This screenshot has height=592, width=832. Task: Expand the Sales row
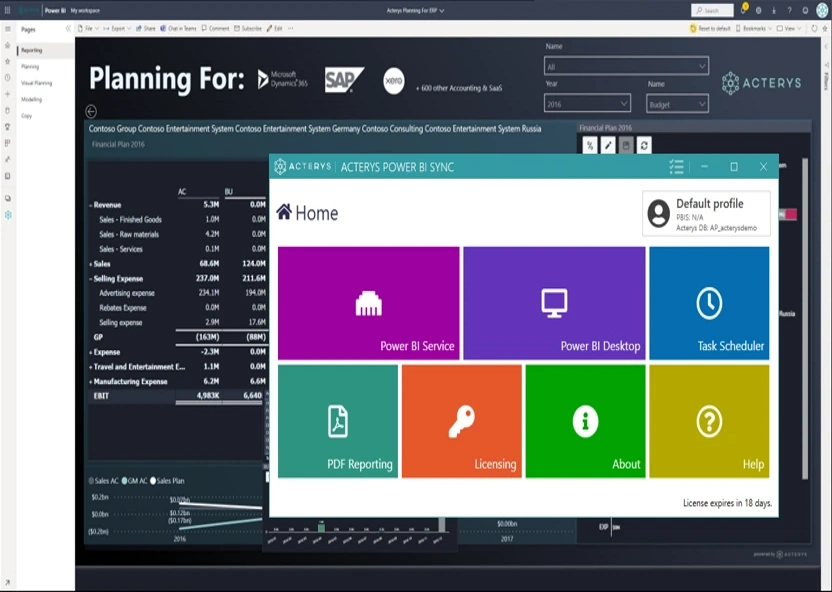coord(91,264)
